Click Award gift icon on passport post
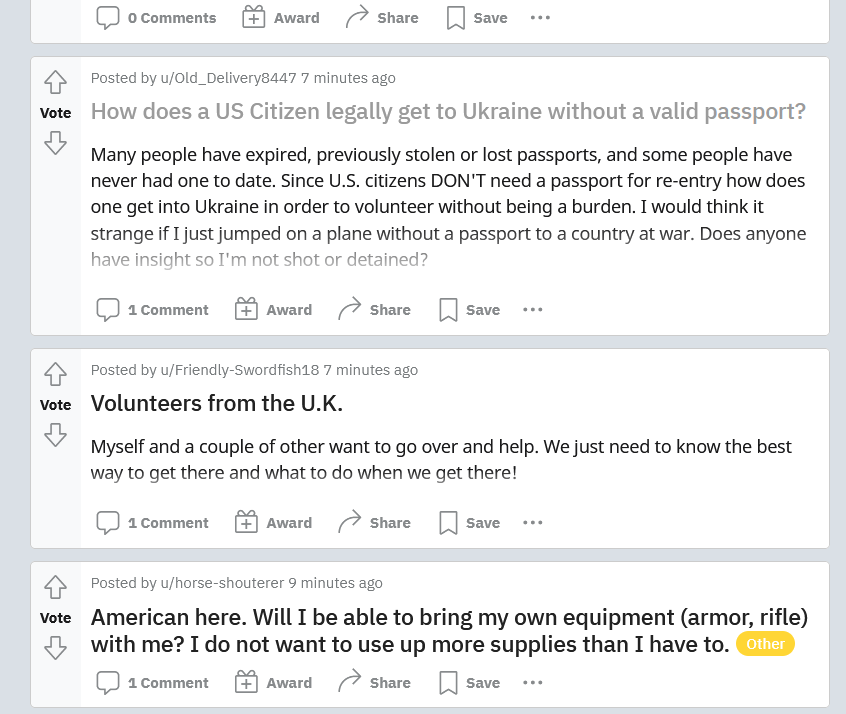 [246, 310]
